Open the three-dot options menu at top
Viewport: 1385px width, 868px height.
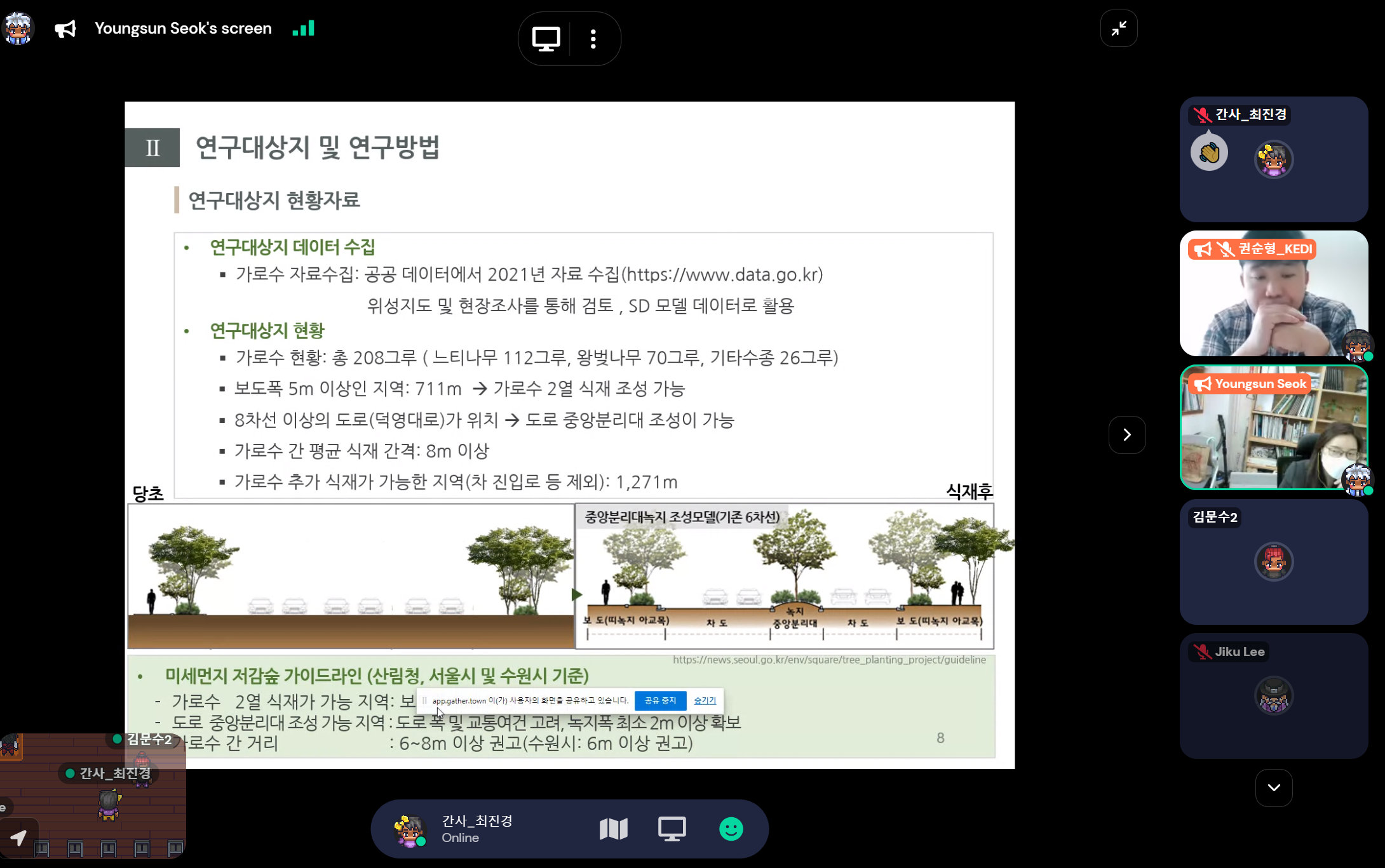(x=593, y=39)
